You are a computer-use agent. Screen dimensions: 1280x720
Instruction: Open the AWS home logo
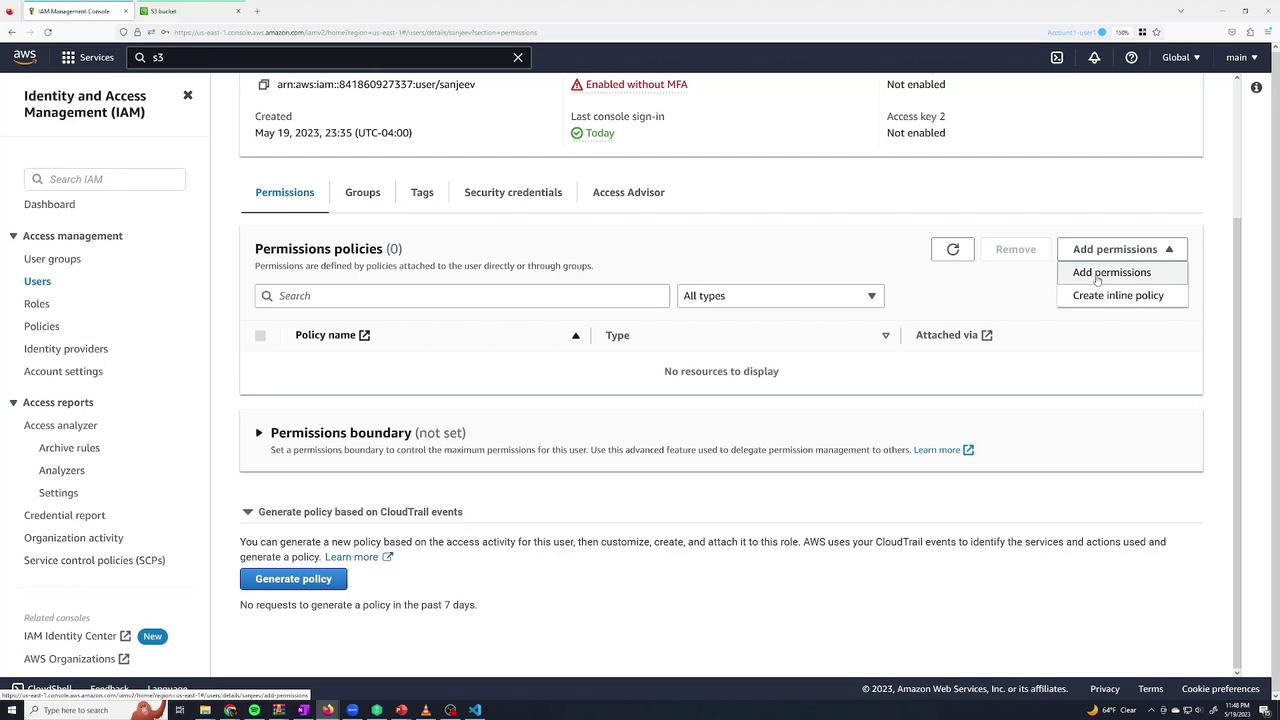point(25,57)
